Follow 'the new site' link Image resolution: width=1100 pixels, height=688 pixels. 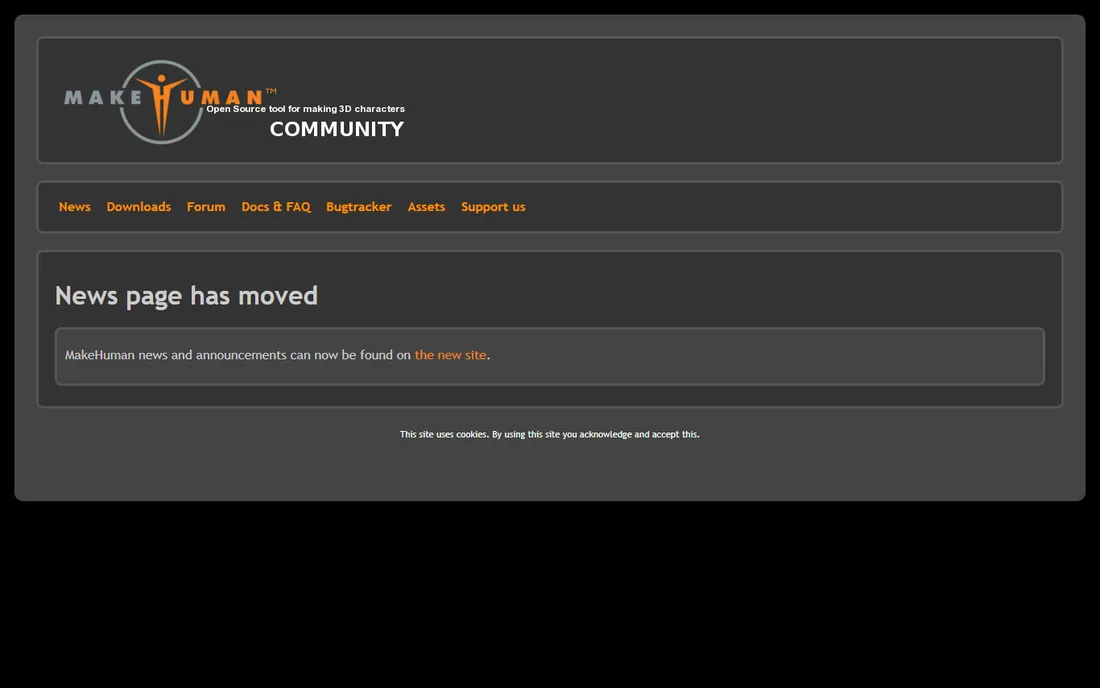[x=450, y=355]
